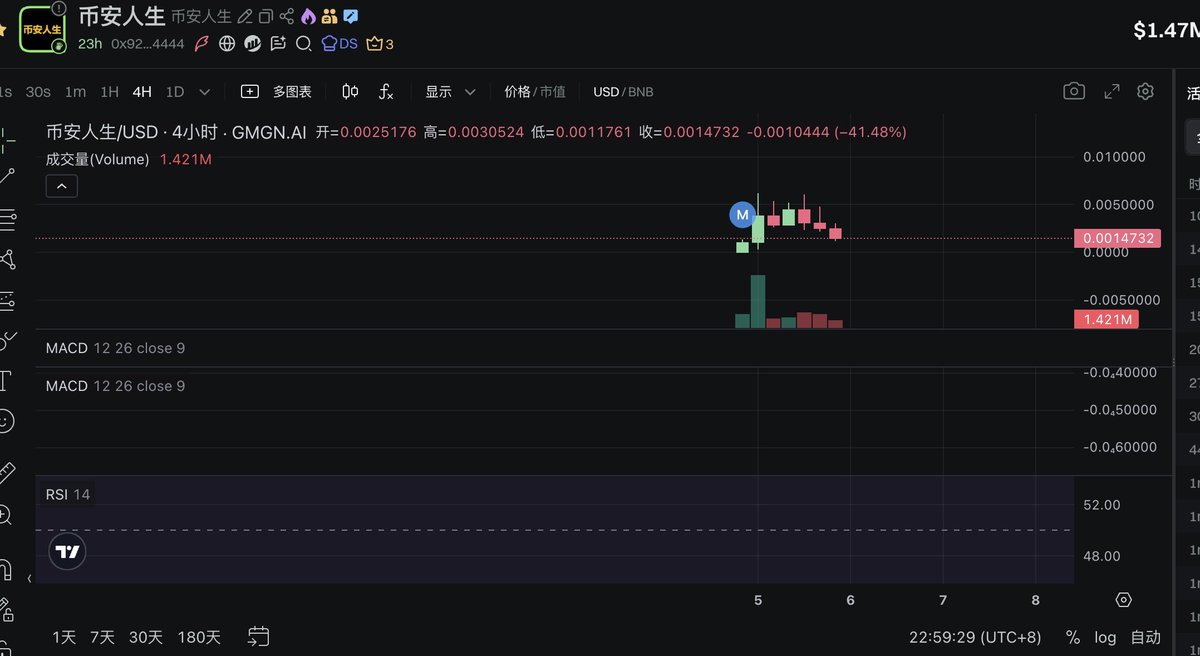The width and height of the screenshot is (1200, 656).
Task: Collapse the indicator legend chevron
Action: coord(61,186)
